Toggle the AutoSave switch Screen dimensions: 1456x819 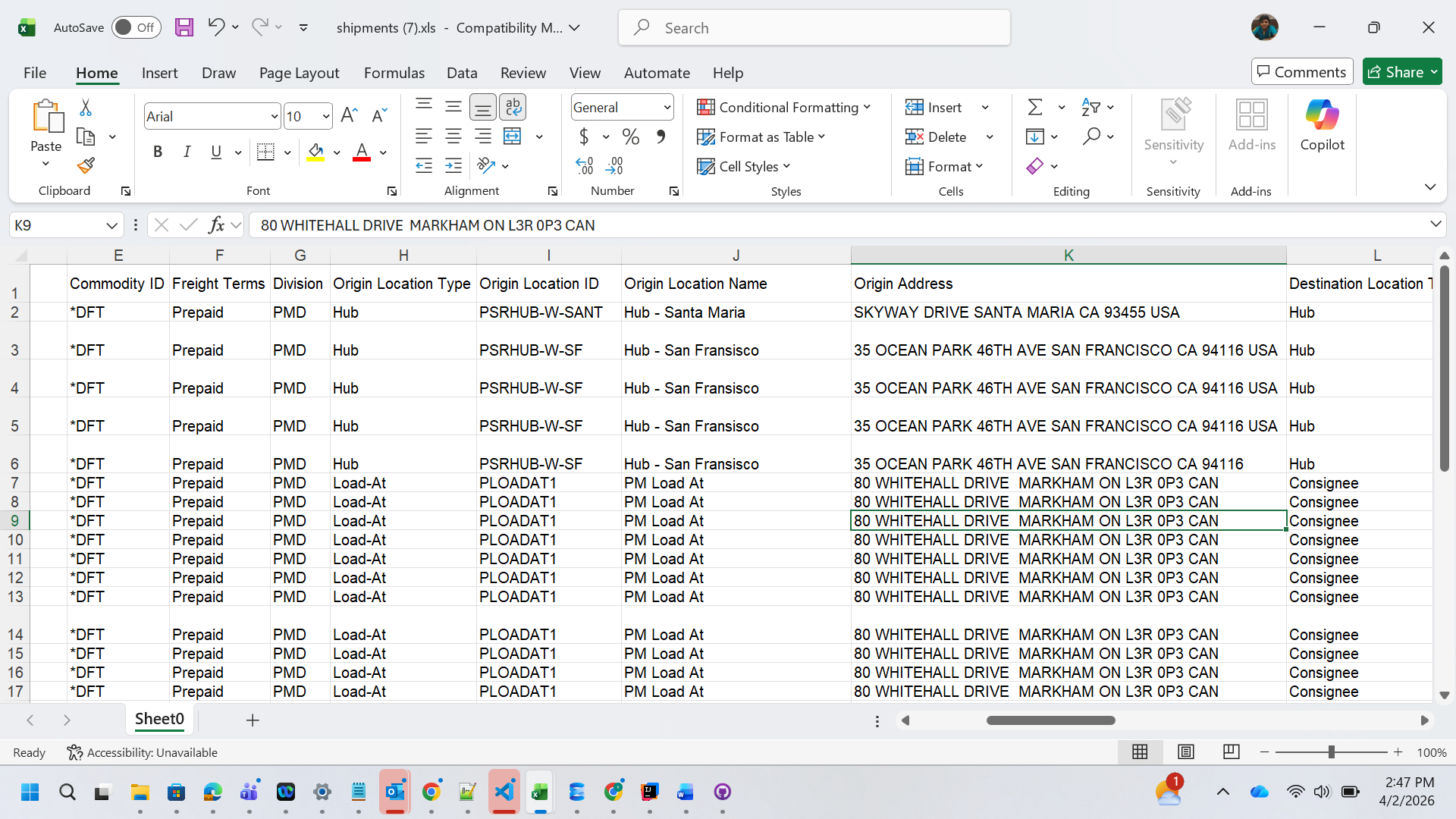[136, 27]
